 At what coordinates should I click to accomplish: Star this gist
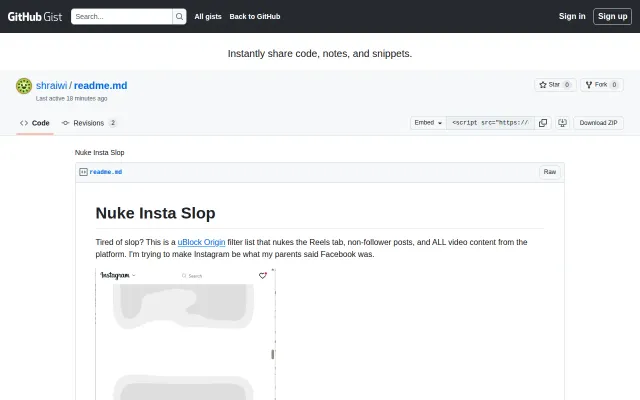pos(555,85)
